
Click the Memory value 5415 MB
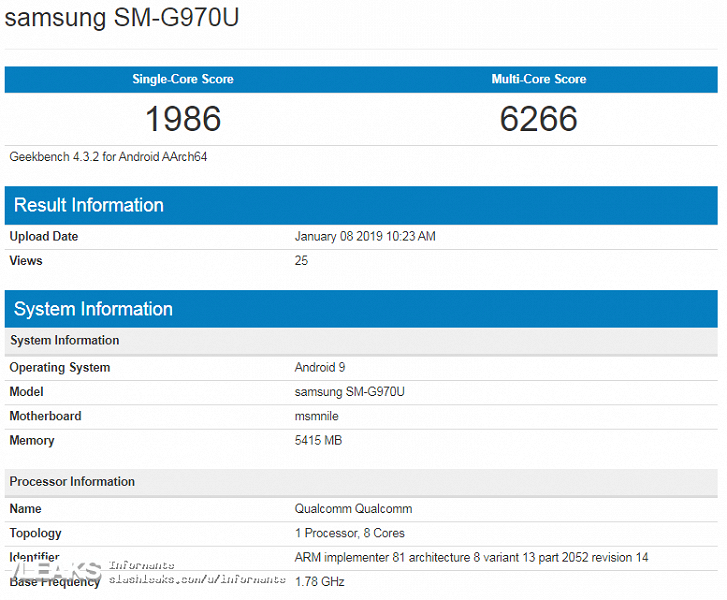click(x=319, y=440)
